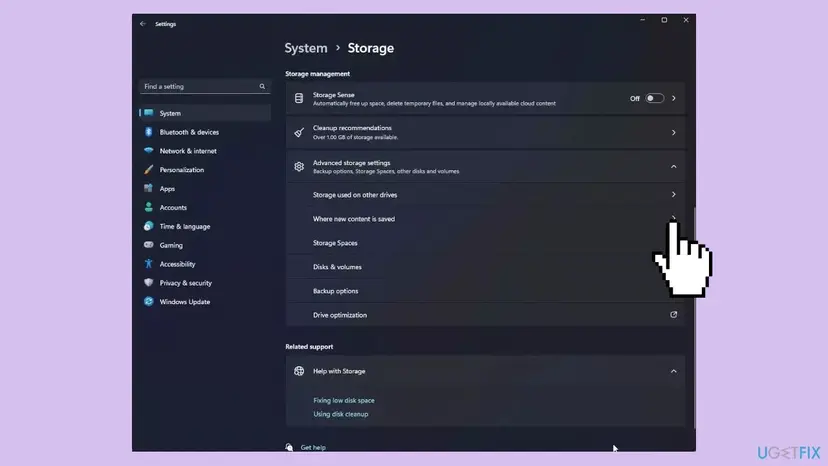Select Gaming label in sidebar
The width and height of the screenshot is (828, 466).
click(171, 245)
